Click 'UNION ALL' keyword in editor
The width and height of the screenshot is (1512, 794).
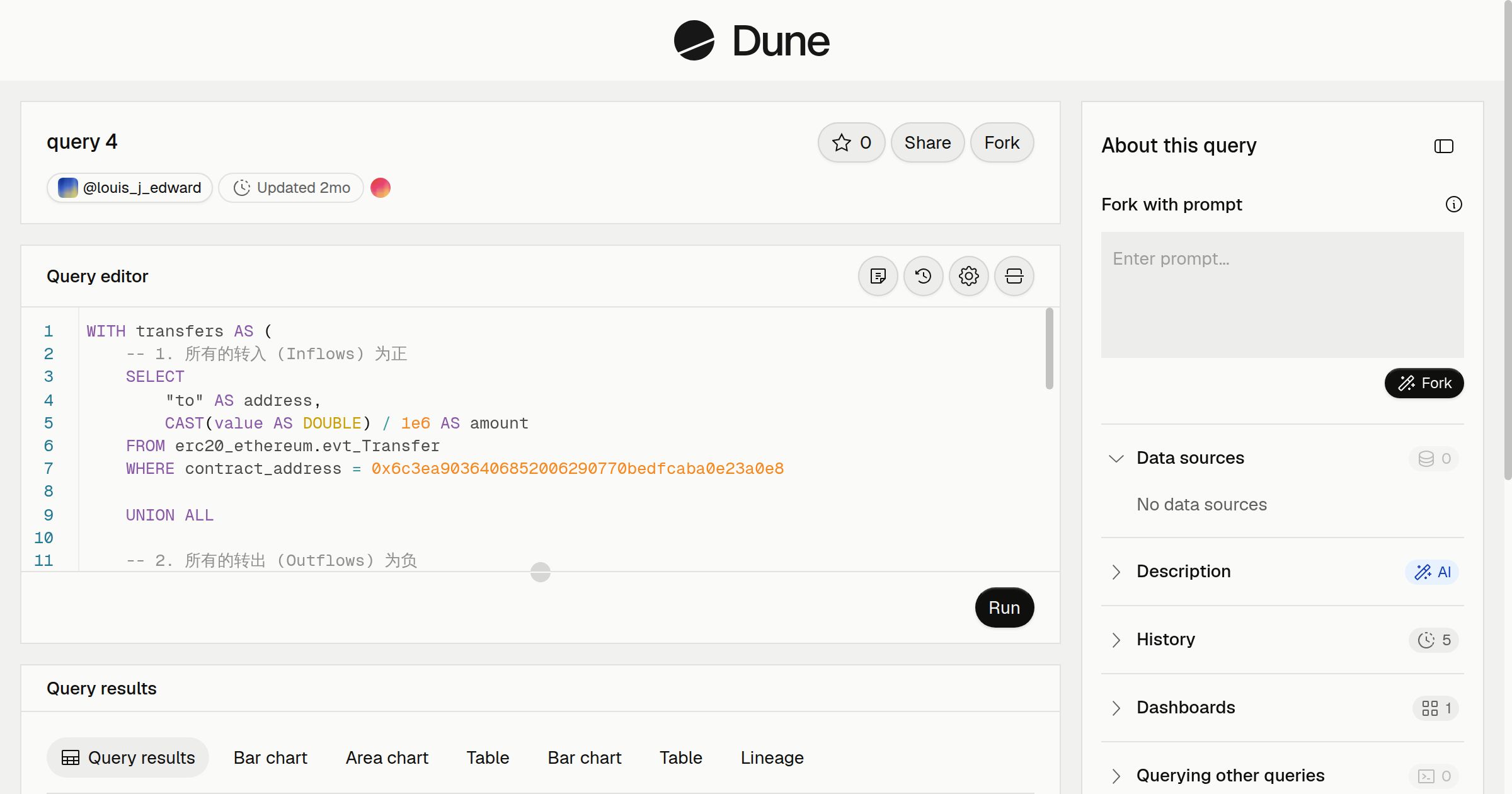pyautogui.click(x=169, y=515)
